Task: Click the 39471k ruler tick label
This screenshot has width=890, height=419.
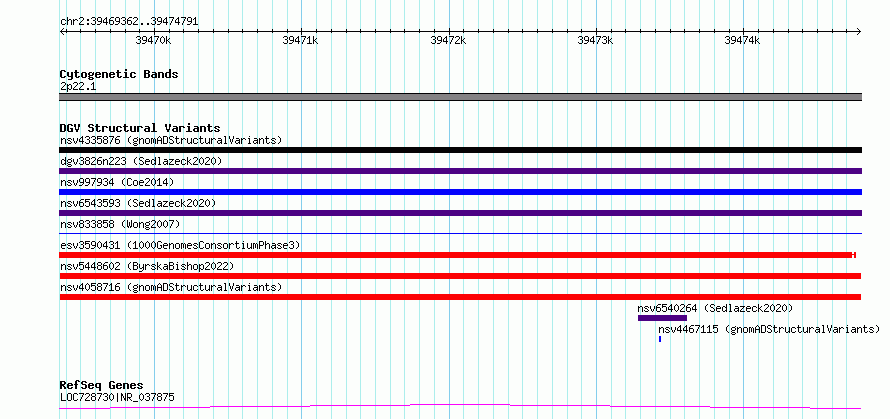Action: [300, 40]
